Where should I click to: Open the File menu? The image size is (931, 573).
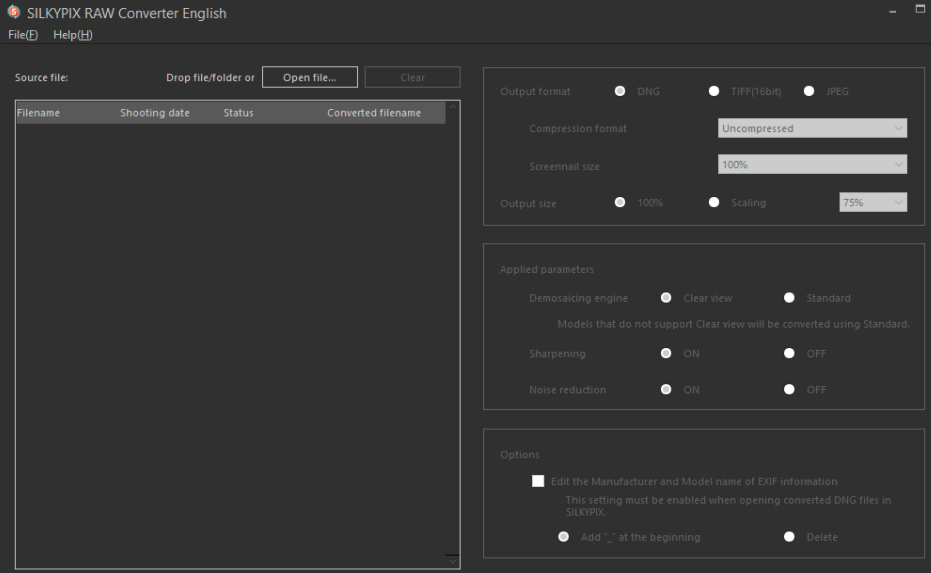[x=23, y=35]
